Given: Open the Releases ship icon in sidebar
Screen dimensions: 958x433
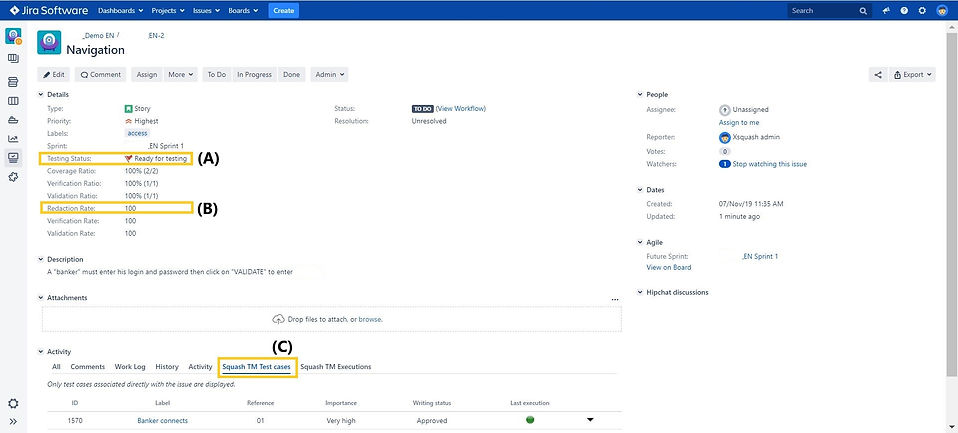Looking at the screenshot, I should [x=13, y=120].
